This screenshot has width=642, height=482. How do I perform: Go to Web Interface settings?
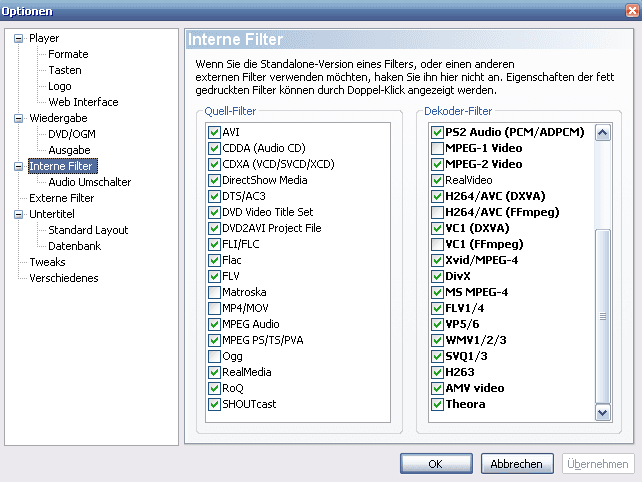pos(83,102)
